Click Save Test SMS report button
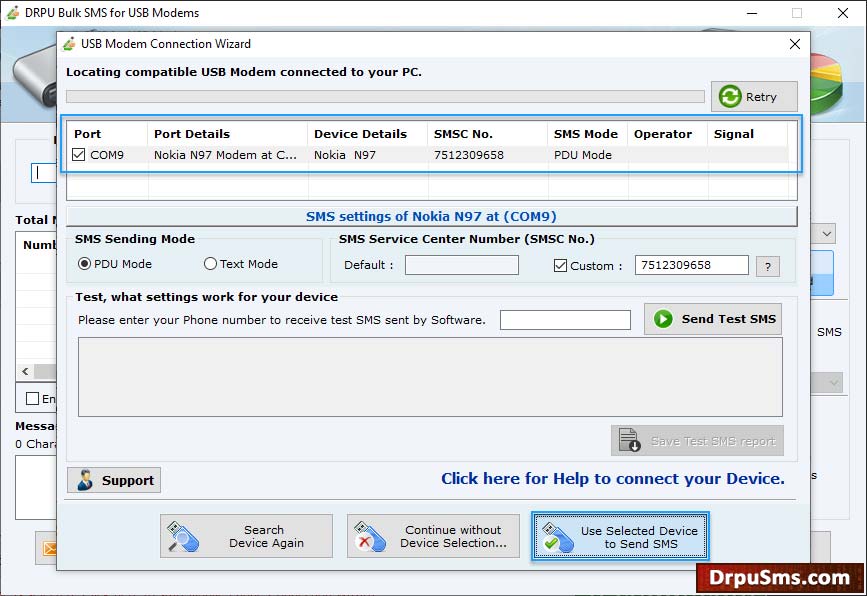This screenshot has width=867, height=596. point(697,441)
